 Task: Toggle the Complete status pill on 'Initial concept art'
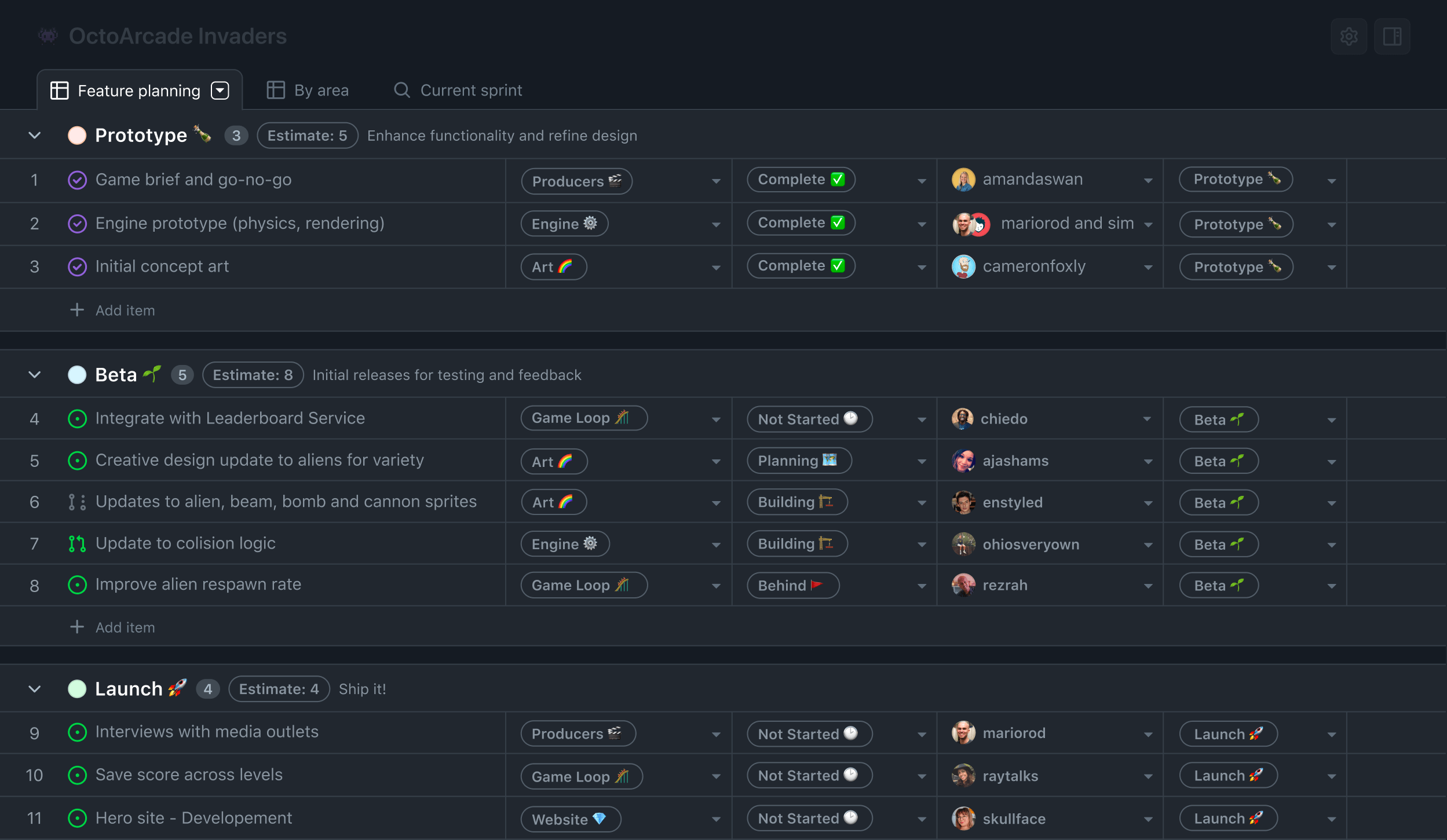click(800, 266)
